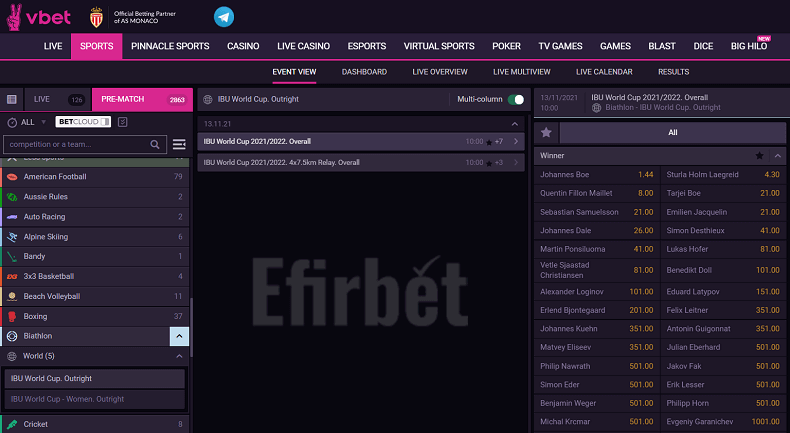Viewport: 790px width, 433px height.
Task: Open the RESULTS view
Action: 673,72
